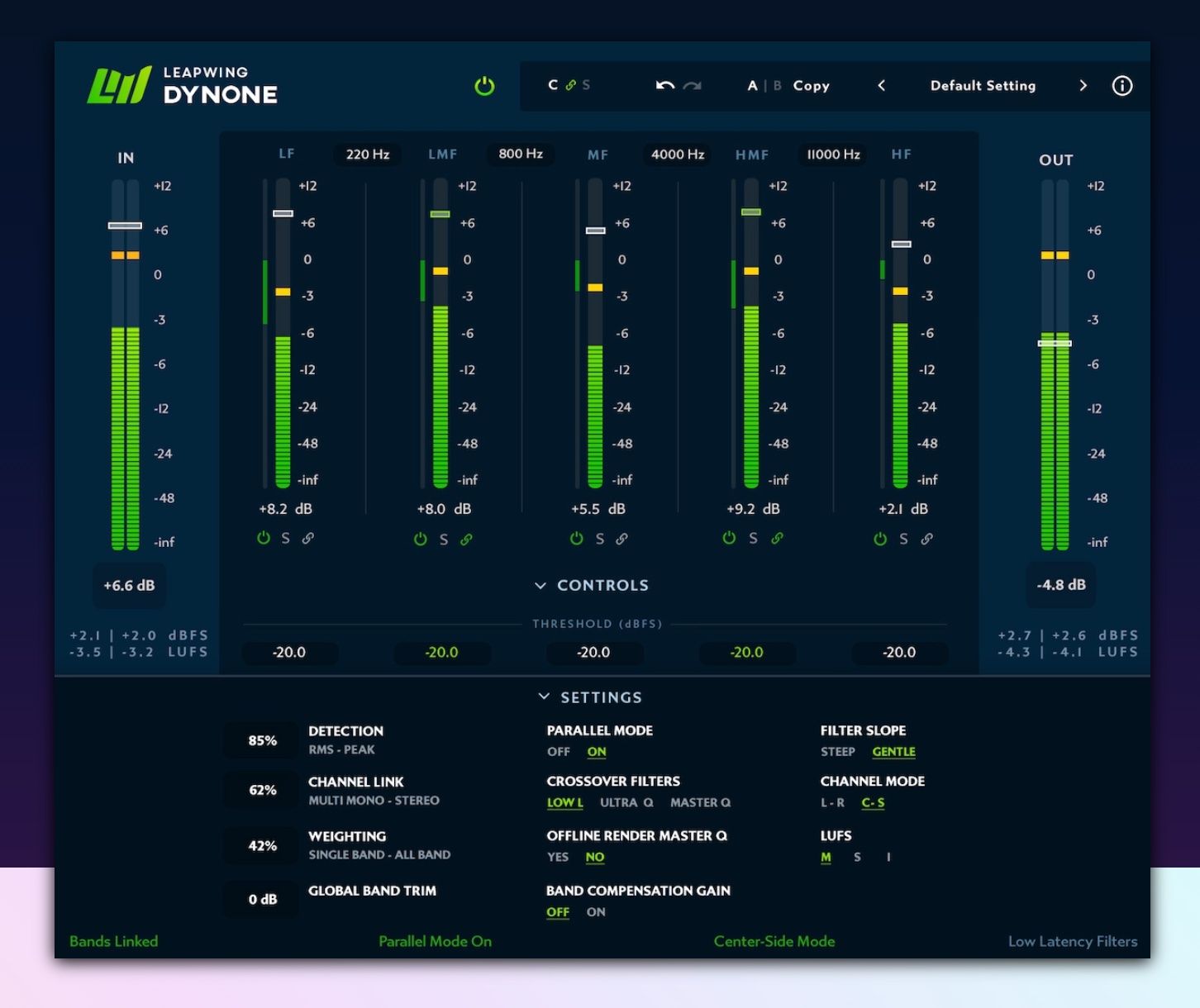Collapse the CONTROLS section chevron

tap(540, 585)
